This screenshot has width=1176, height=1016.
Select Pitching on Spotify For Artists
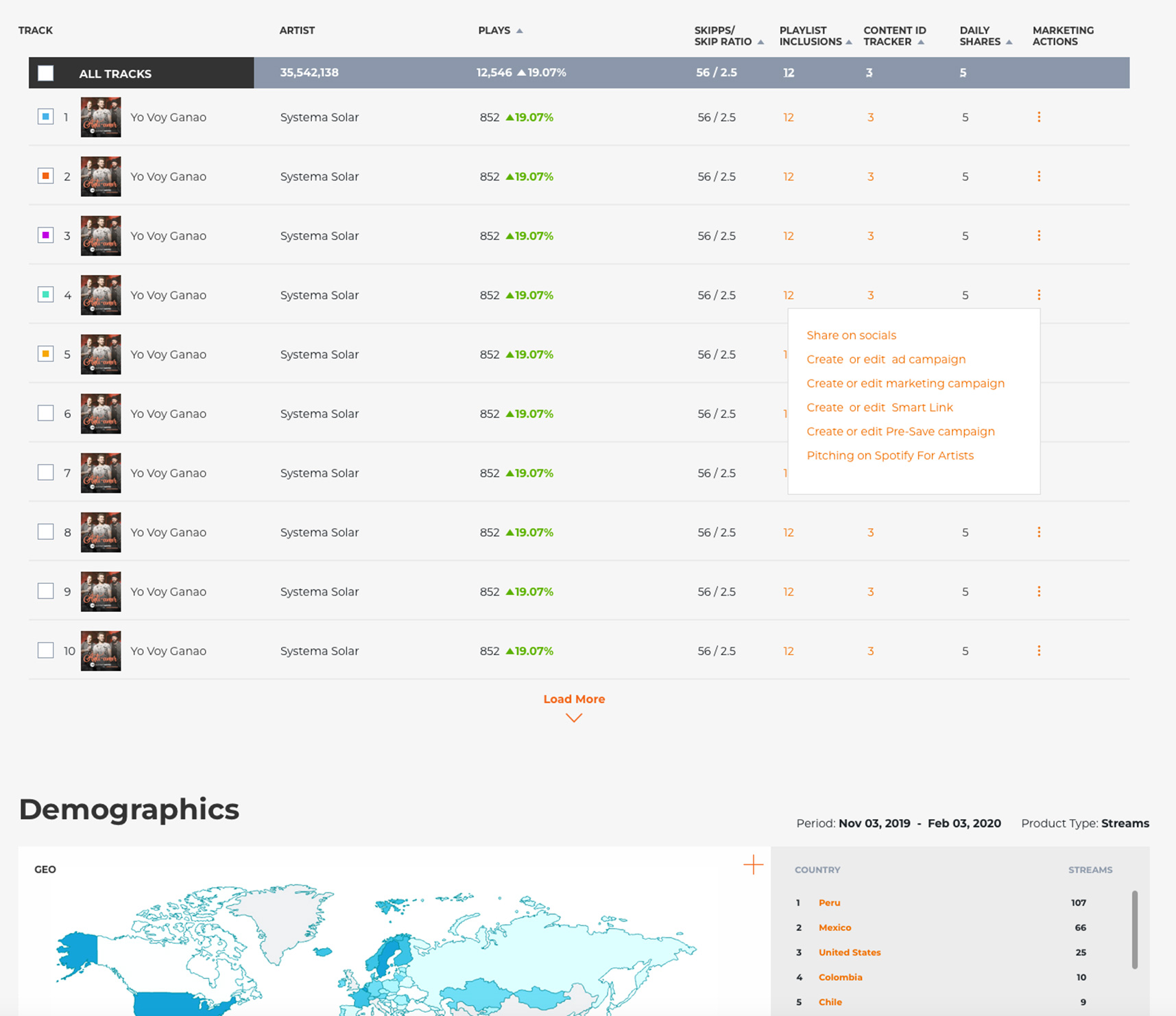889,456
